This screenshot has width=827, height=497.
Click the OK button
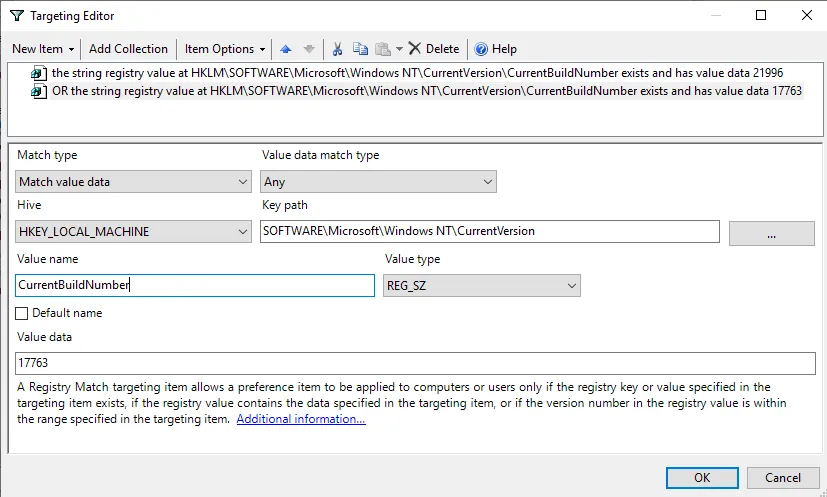(702, 477)
